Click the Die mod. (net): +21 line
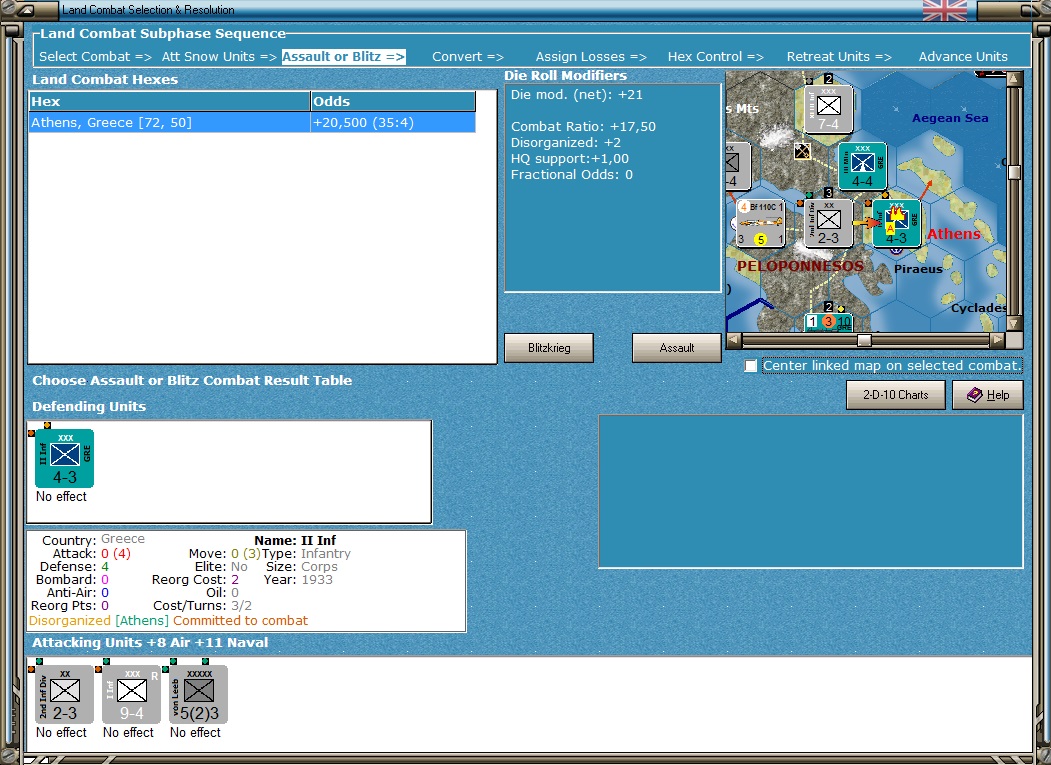 point(576,95)
